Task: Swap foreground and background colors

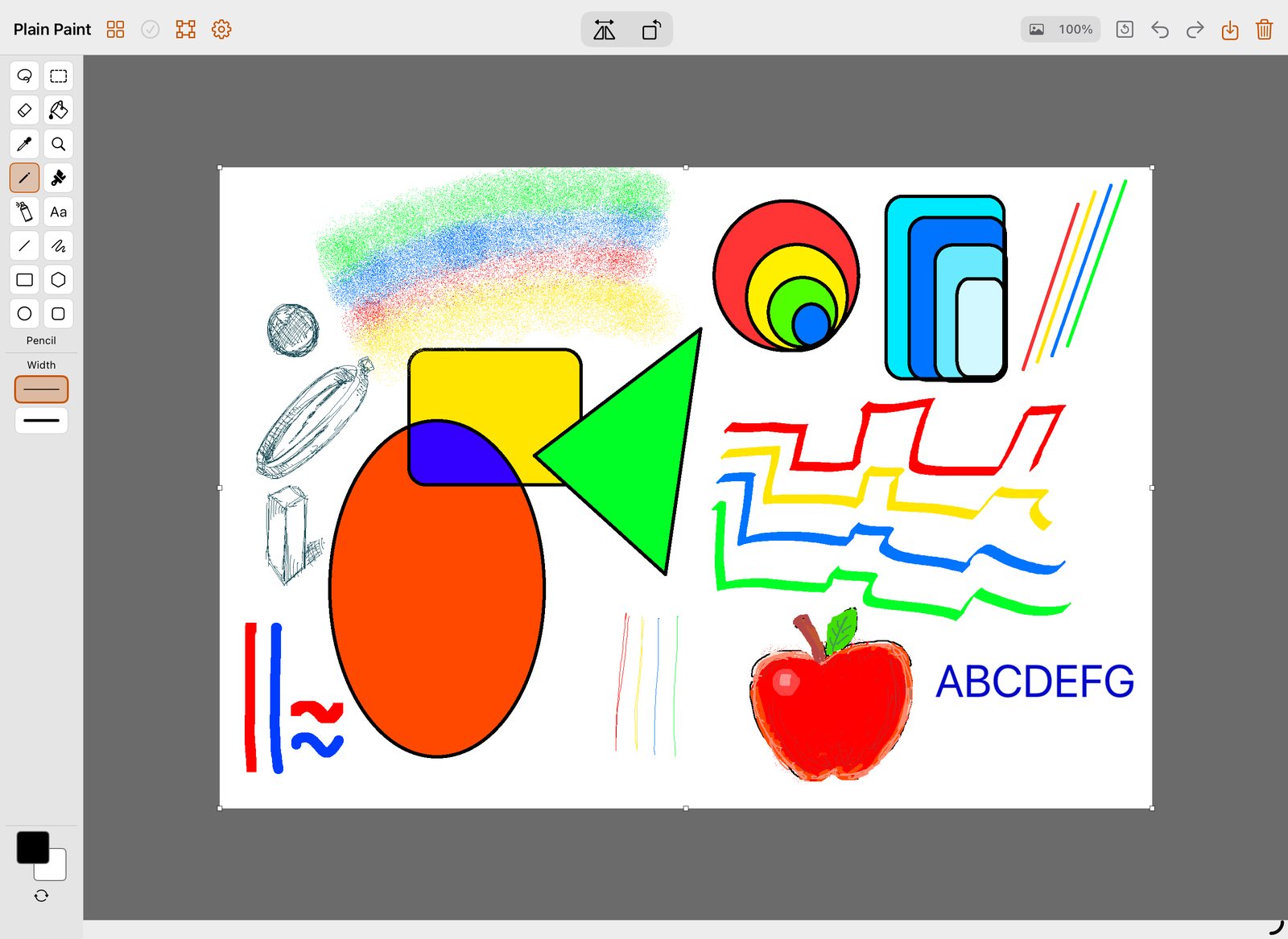Action: 41,896
